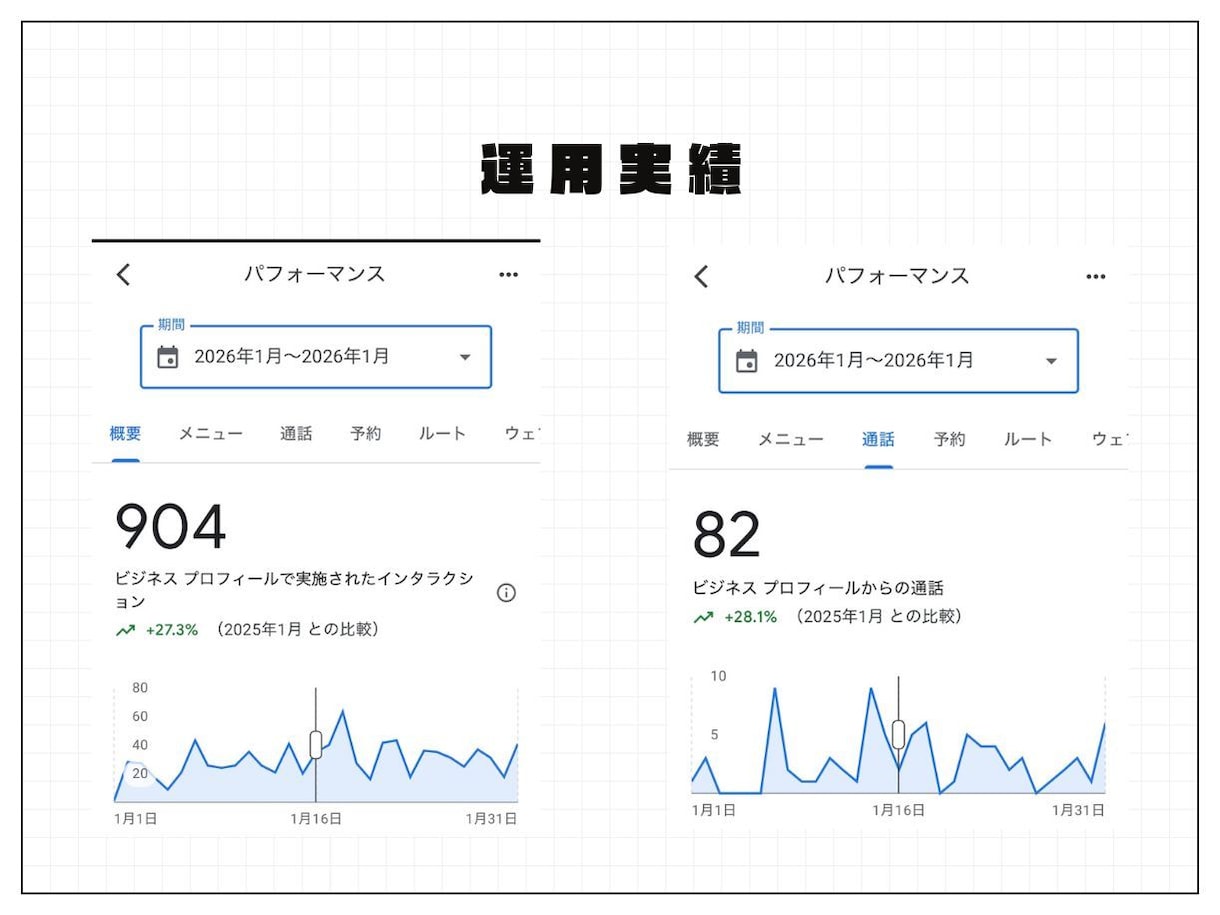Click 1月16日 label on right chart
1220x915 pixels.
(898, 810)
